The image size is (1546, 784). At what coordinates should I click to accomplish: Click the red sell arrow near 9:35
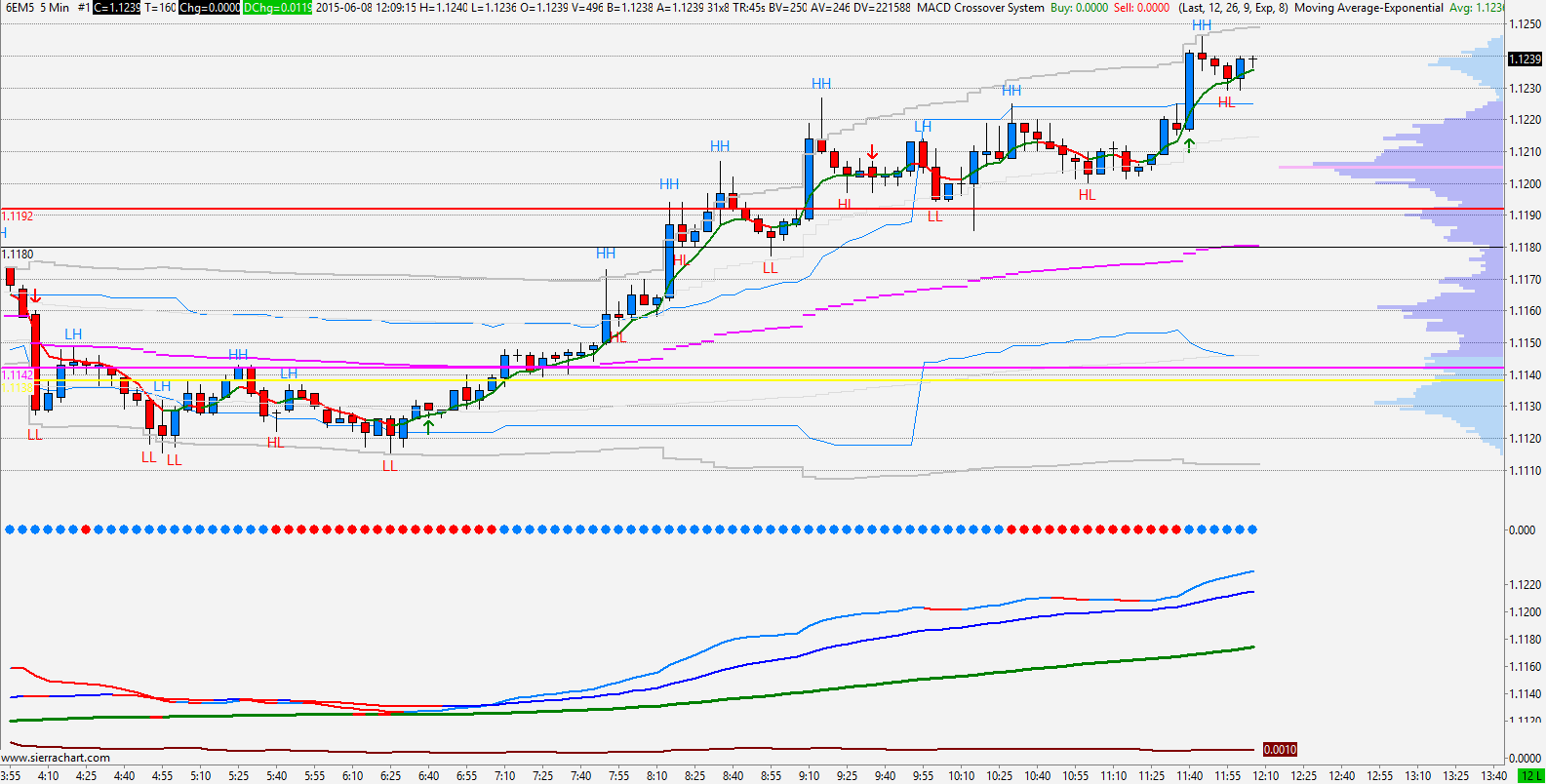(x=872, y=152)
